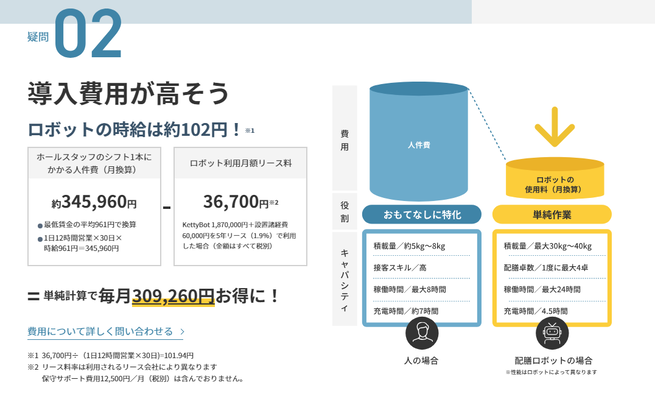
Task: Click the robot icon above 配膳ロボットの場合
Action: coord(552,333)
